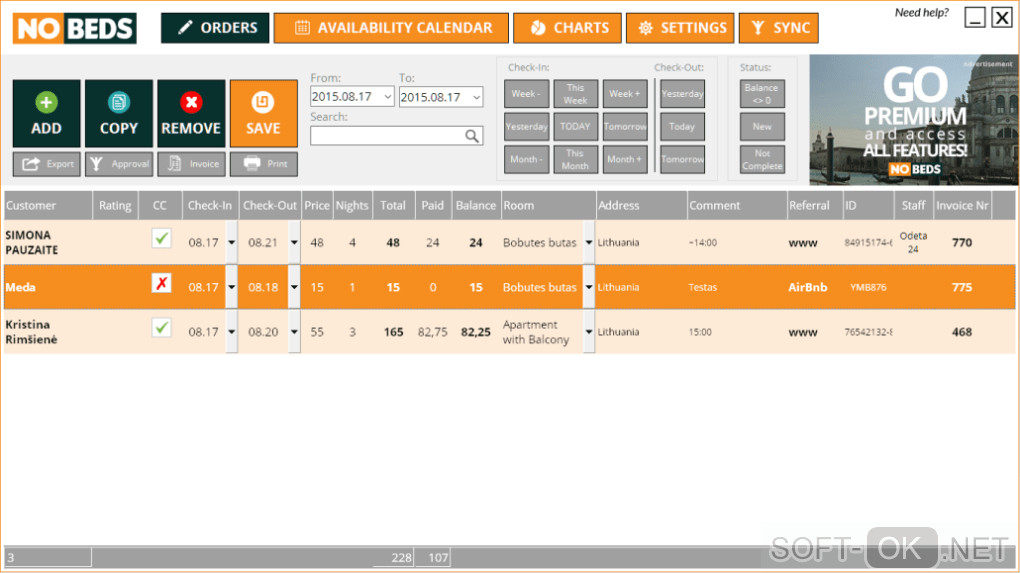Click the Check-In Week + button

click(624, 94)
